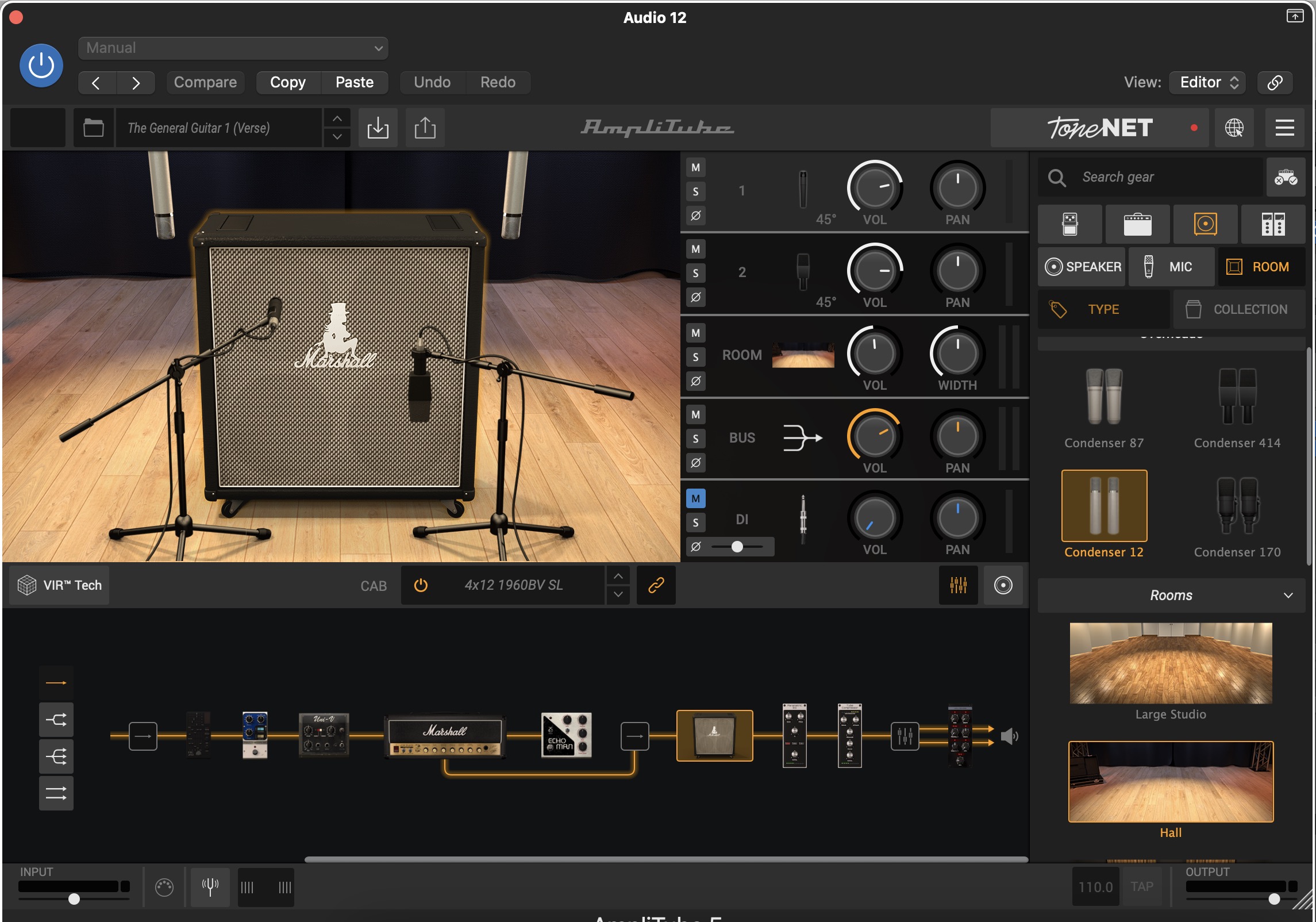Image resolution: width=1316 pixels, height=922 pixels.
Task: Select the rack effects gear category icon
Action: [x=1273, y=224]
